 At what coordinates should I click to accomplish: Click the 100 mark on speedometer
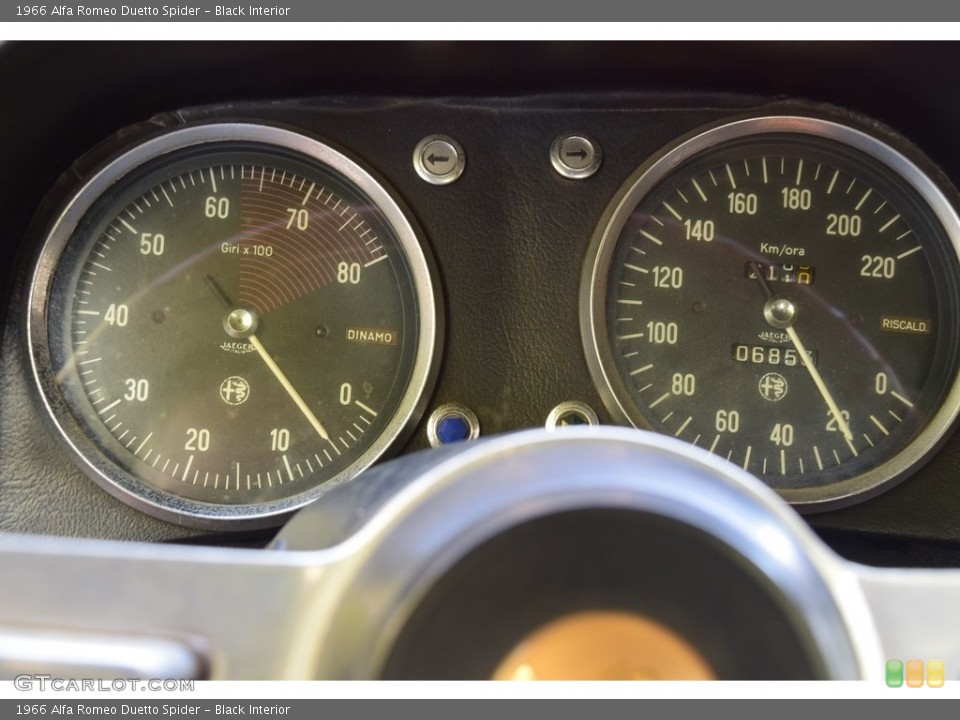pyautogui.click(x=662, y=333)
